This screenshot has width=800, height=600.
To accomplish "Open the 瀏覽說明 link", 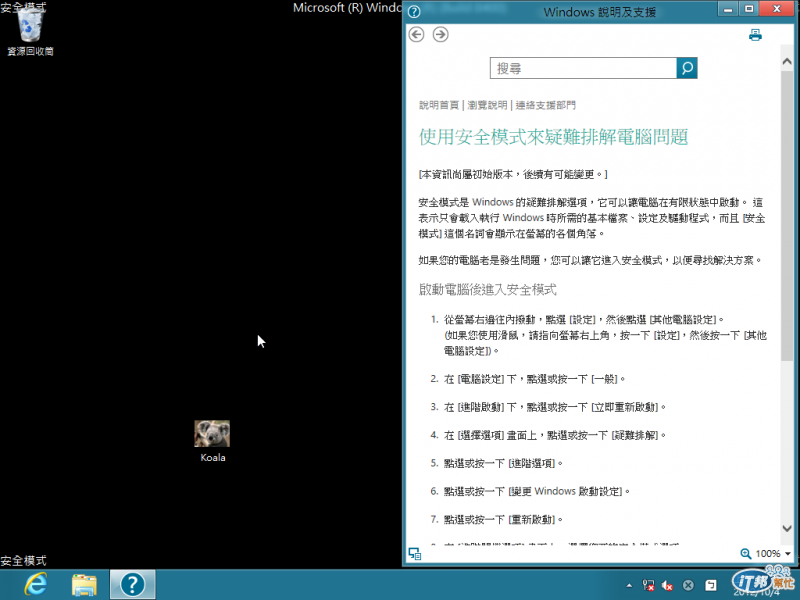I will point(487,105).
